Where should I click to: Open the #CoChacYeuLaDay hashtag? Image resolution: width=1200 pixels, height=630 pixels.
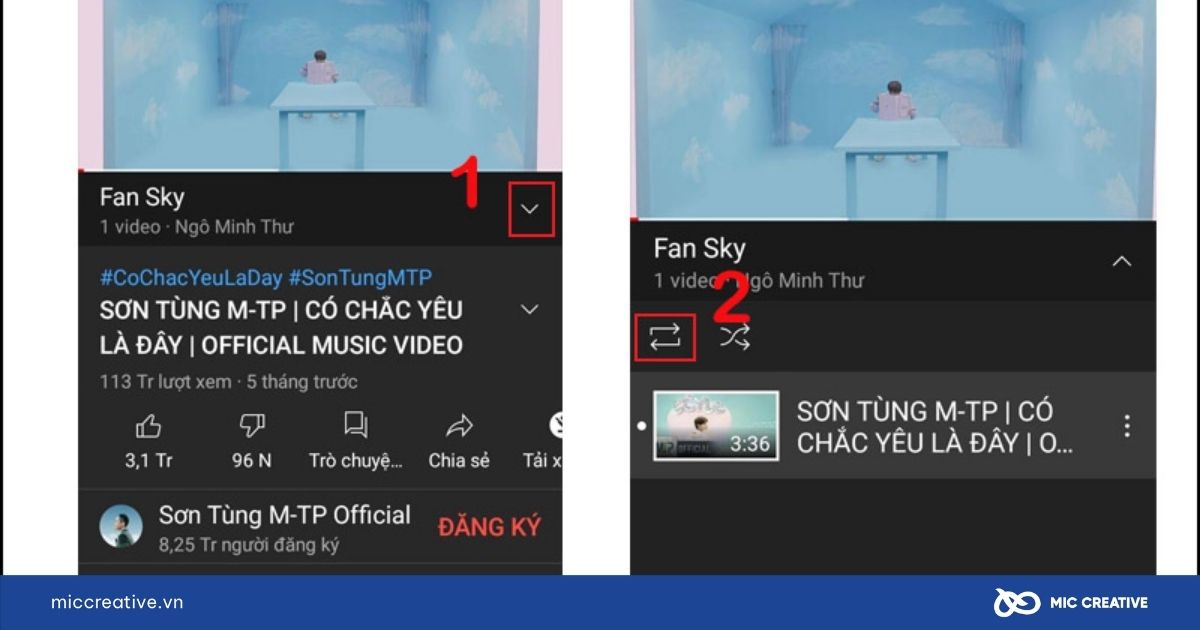[x=191, y=278]
